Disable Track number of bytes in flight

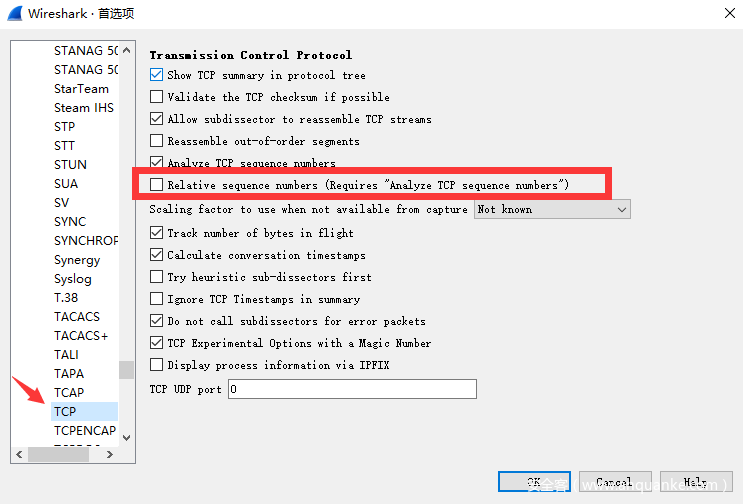click(x=156, y=233)
